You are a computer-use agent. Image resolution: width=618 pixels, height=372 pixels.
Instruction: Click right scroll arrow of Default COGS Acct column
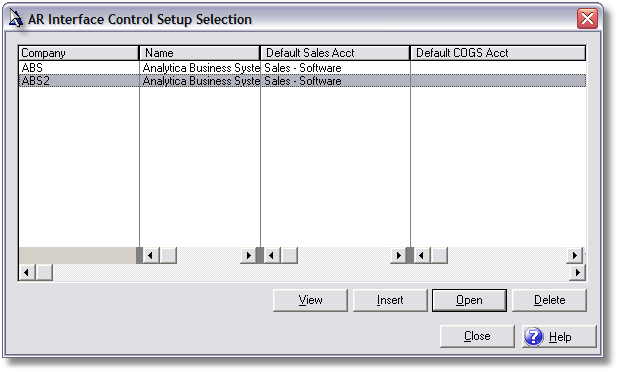coord(575,255)
